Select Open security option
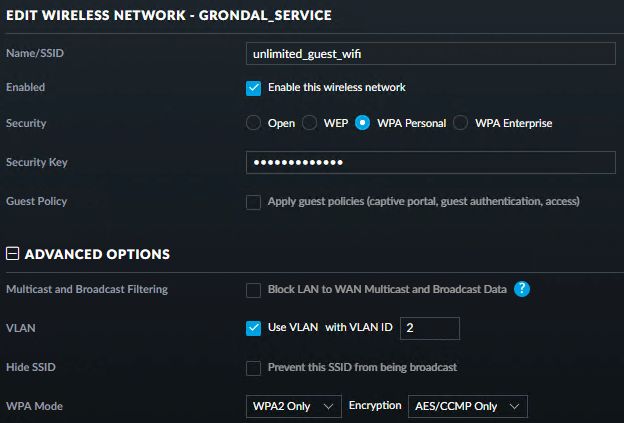 pyautogui.click(x=254, y=123)
